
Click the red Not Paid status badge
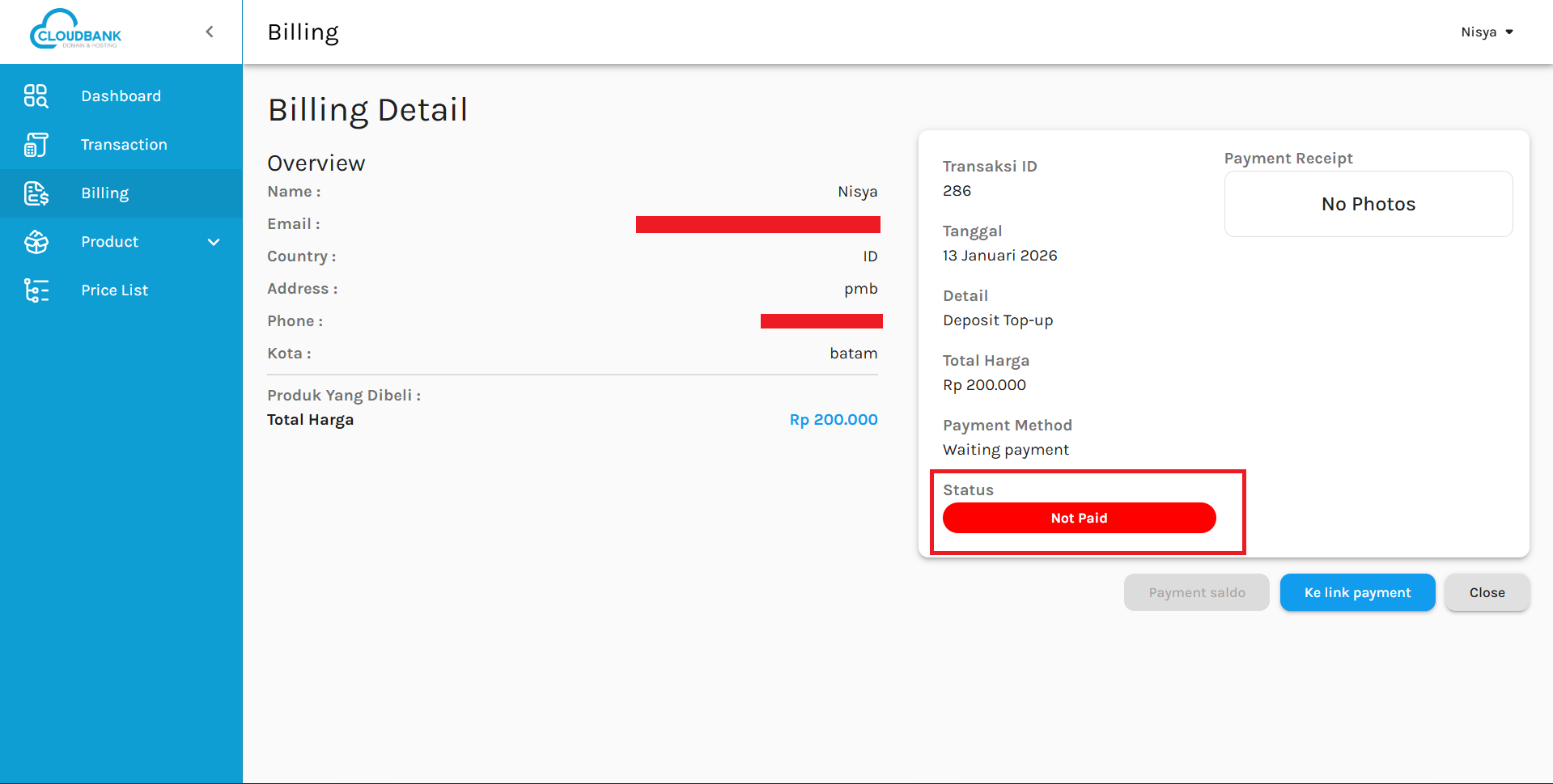pyautogui.click(x=1079, y=518)
